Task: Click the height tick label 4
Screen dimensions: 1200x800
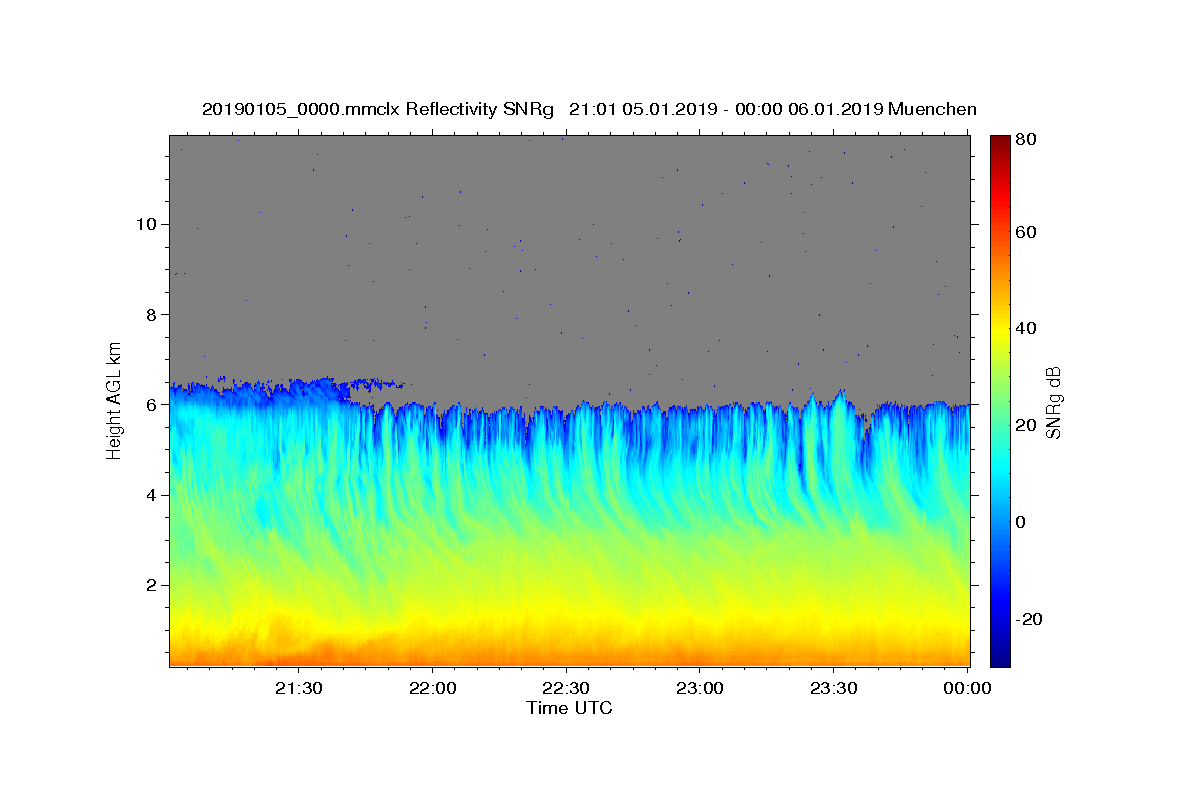Action: pos(151,495)
